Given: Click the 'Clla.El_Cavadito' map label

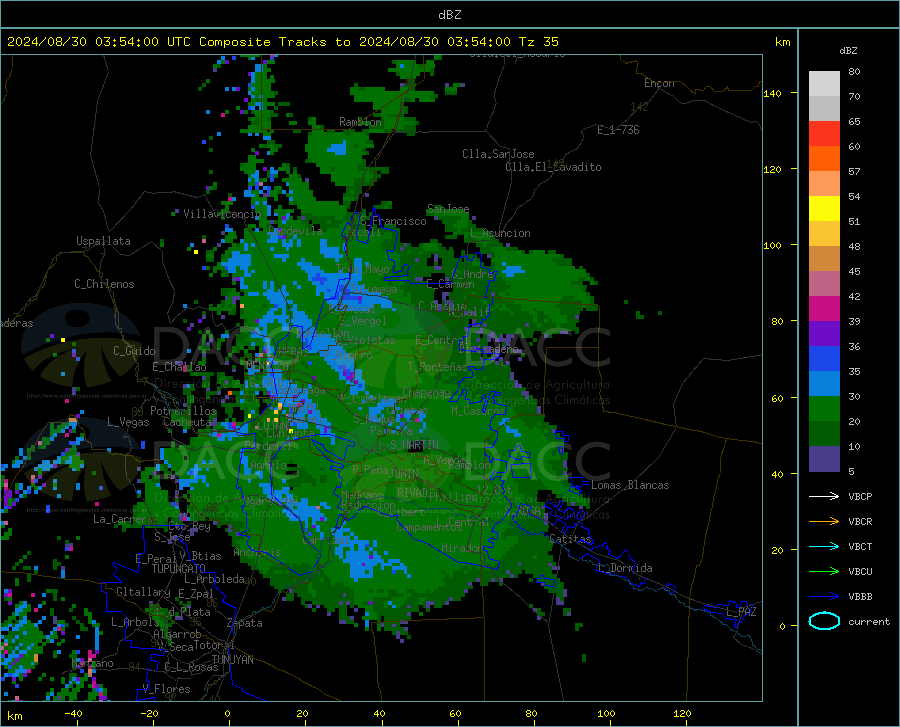Looking at the screenshot, I should click(553, 167).
